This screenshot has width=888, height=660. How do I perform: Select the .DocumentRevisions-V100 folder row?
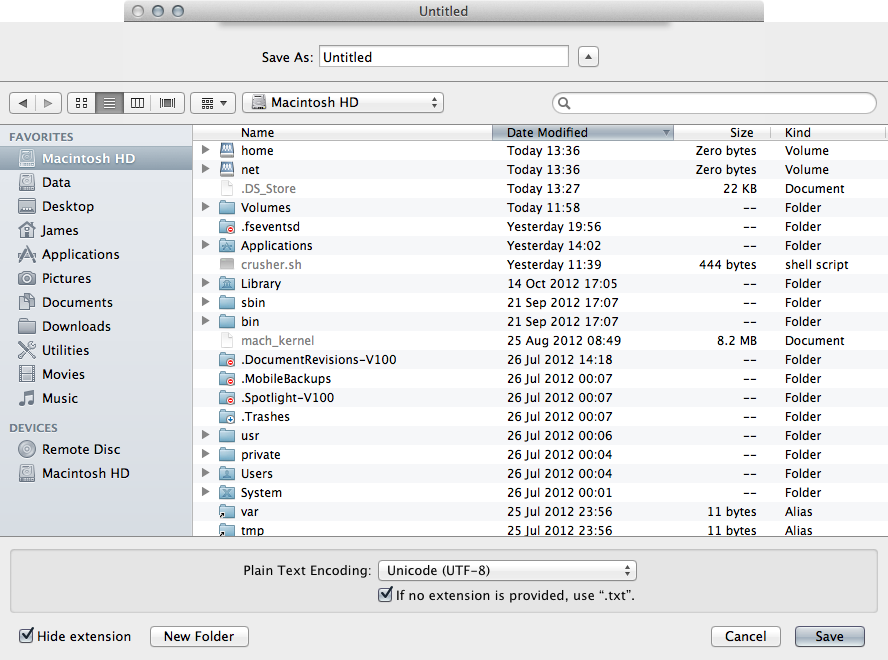[540, 359]
